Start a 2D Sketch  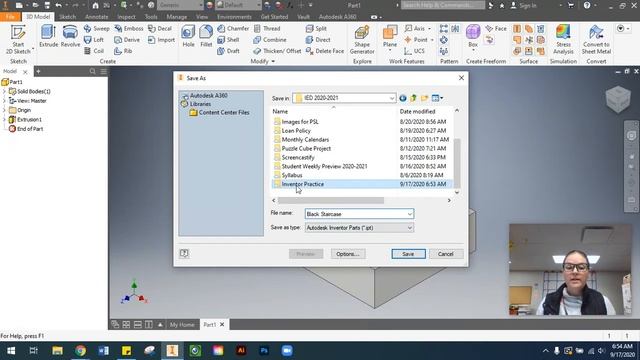point(18,40)
